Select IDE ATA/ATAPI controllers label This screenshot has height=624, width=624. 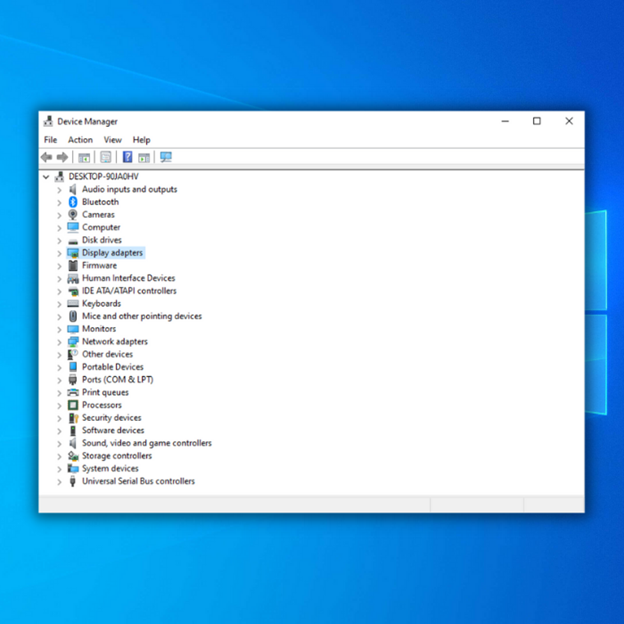(129, 291)
